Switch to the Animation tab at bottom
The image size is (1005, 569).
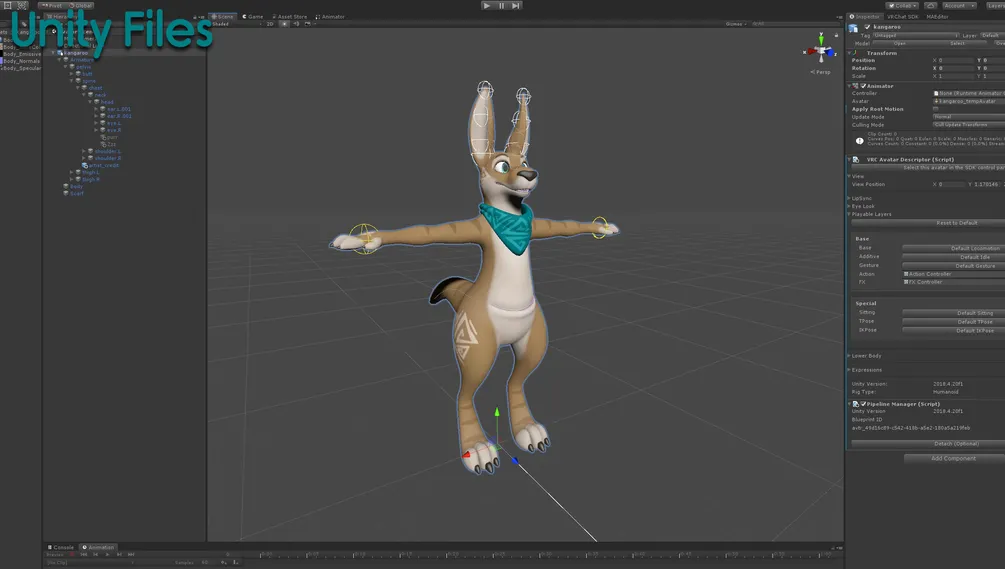point(98,547)
